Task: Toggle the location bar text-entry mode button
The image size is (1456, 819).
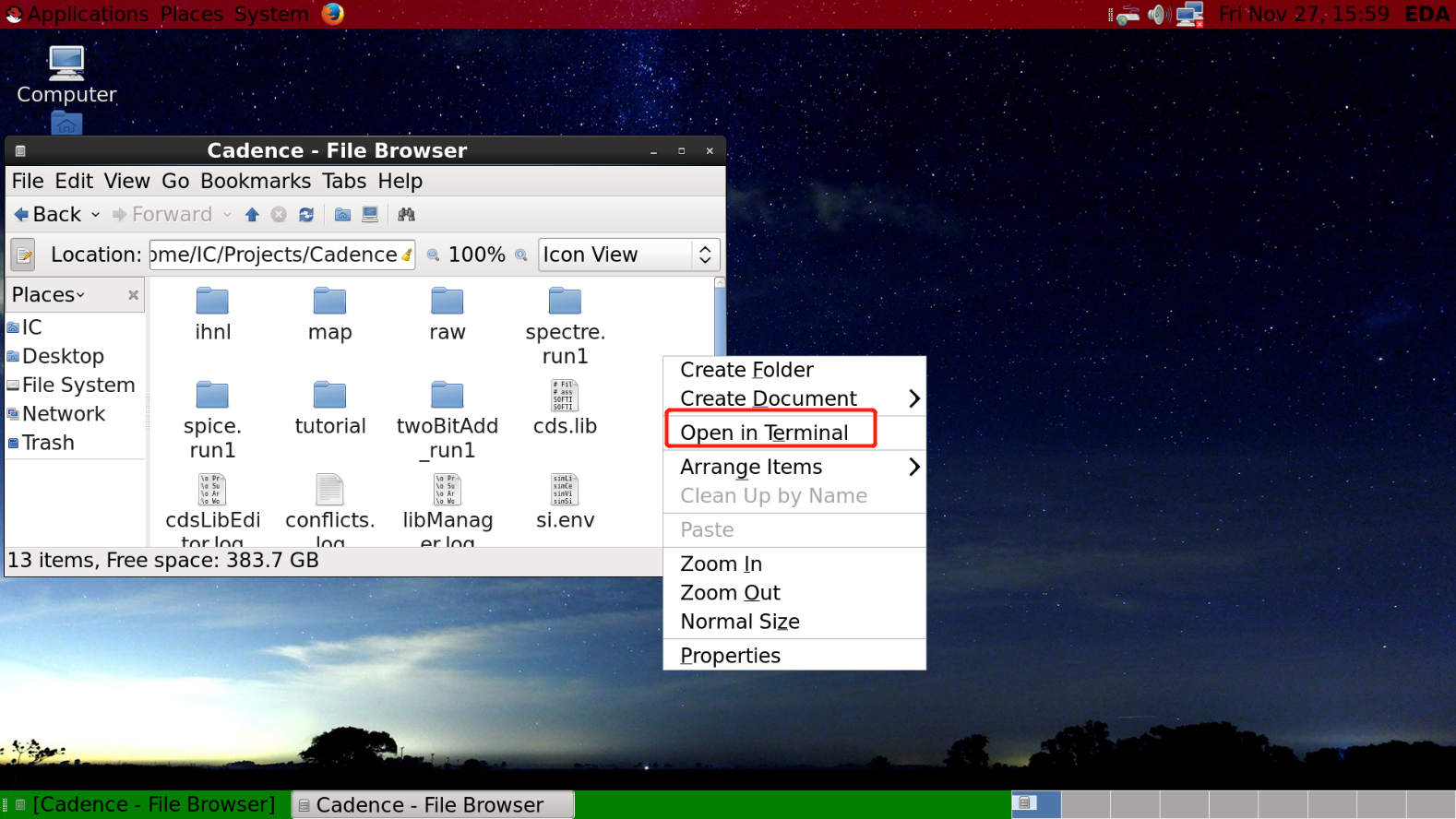Action: click(24, 255)
